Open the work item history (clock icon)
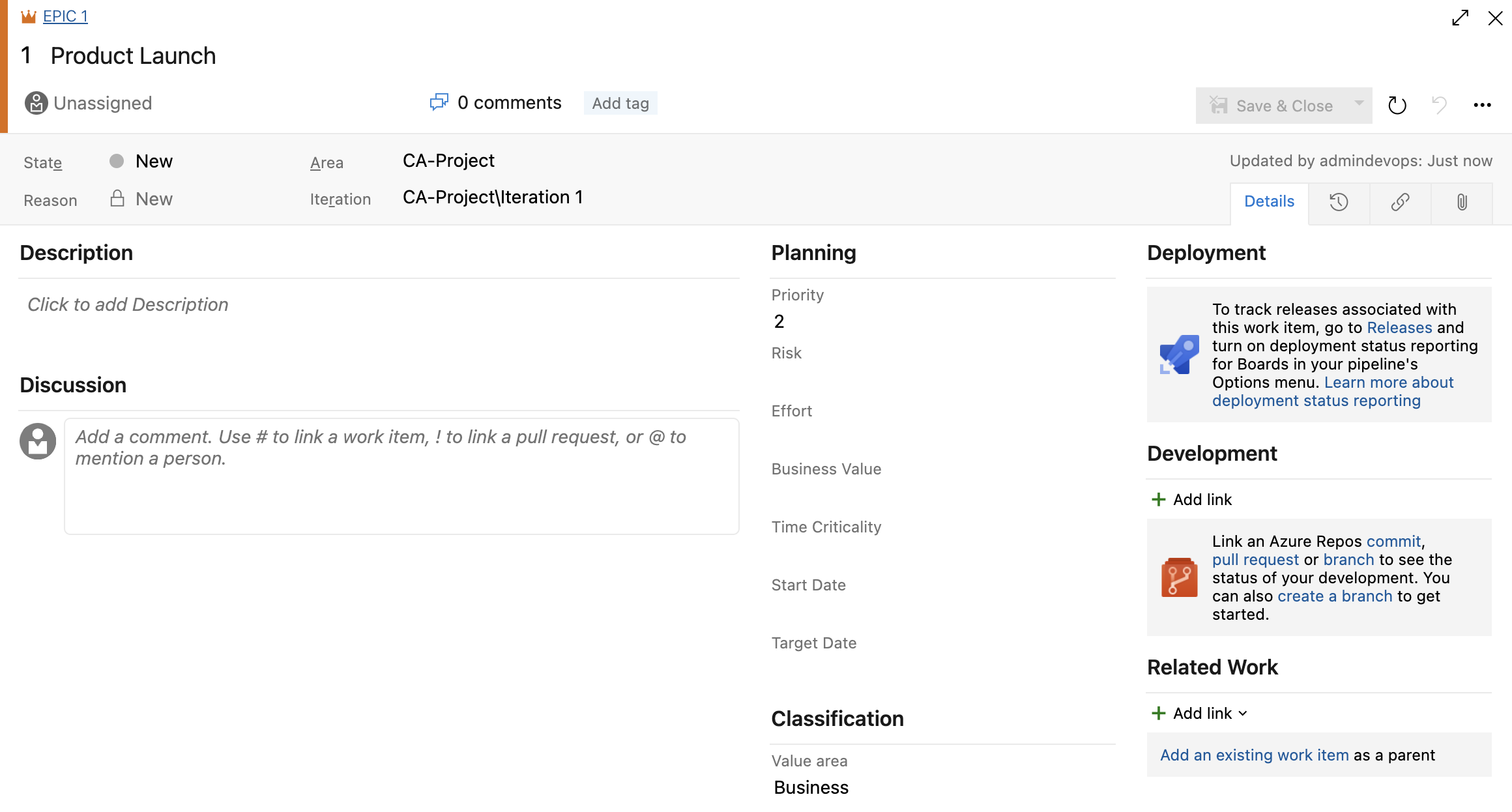1512x812 pixels. [1339, 203]
